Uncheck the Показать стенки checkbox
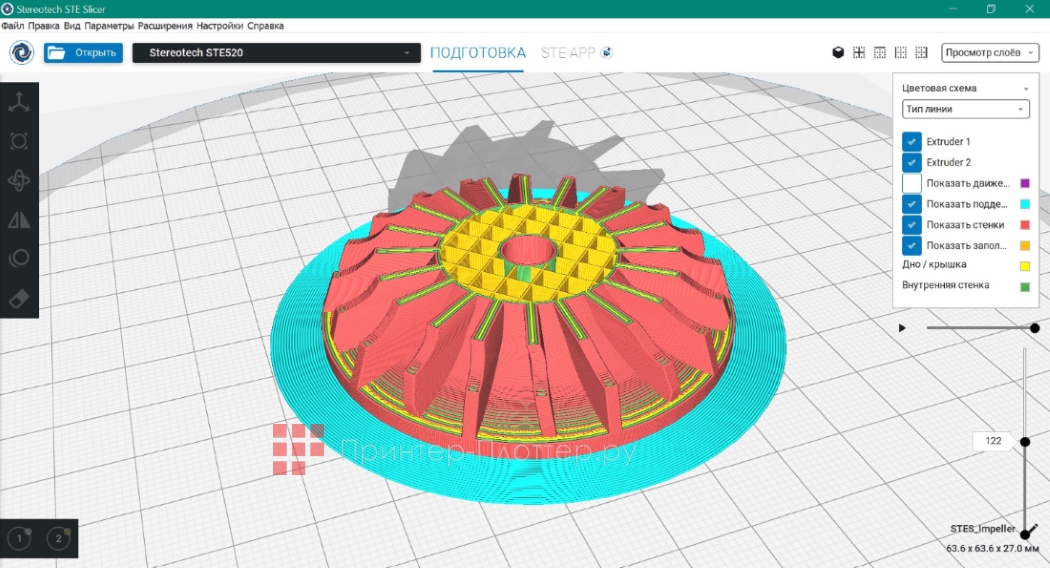The image size is (1050, 568). 911,225
